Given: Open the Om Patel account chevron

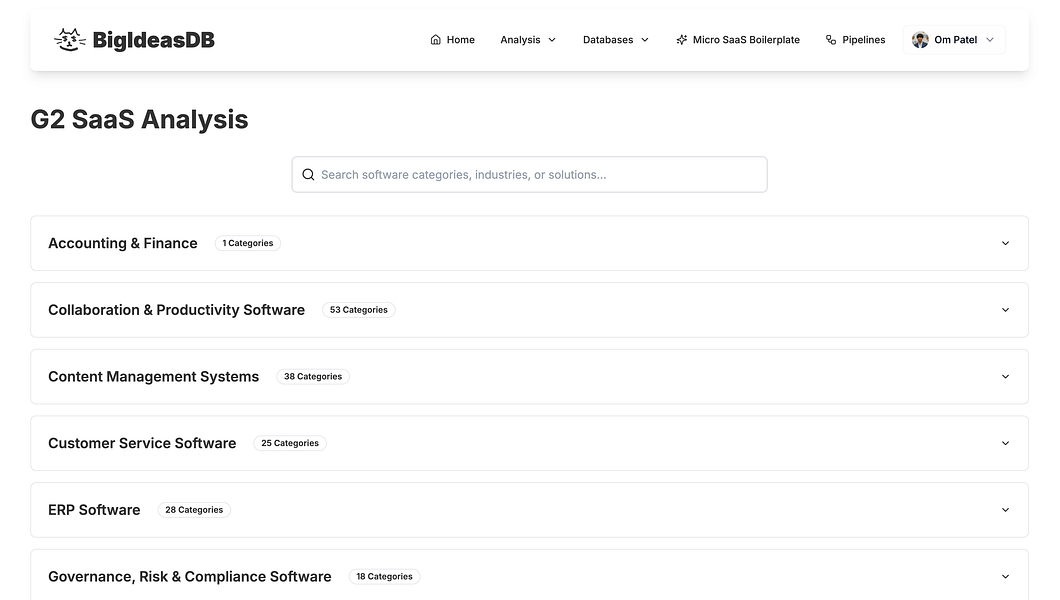Looking at the screenshot, I should pos(990,40).
